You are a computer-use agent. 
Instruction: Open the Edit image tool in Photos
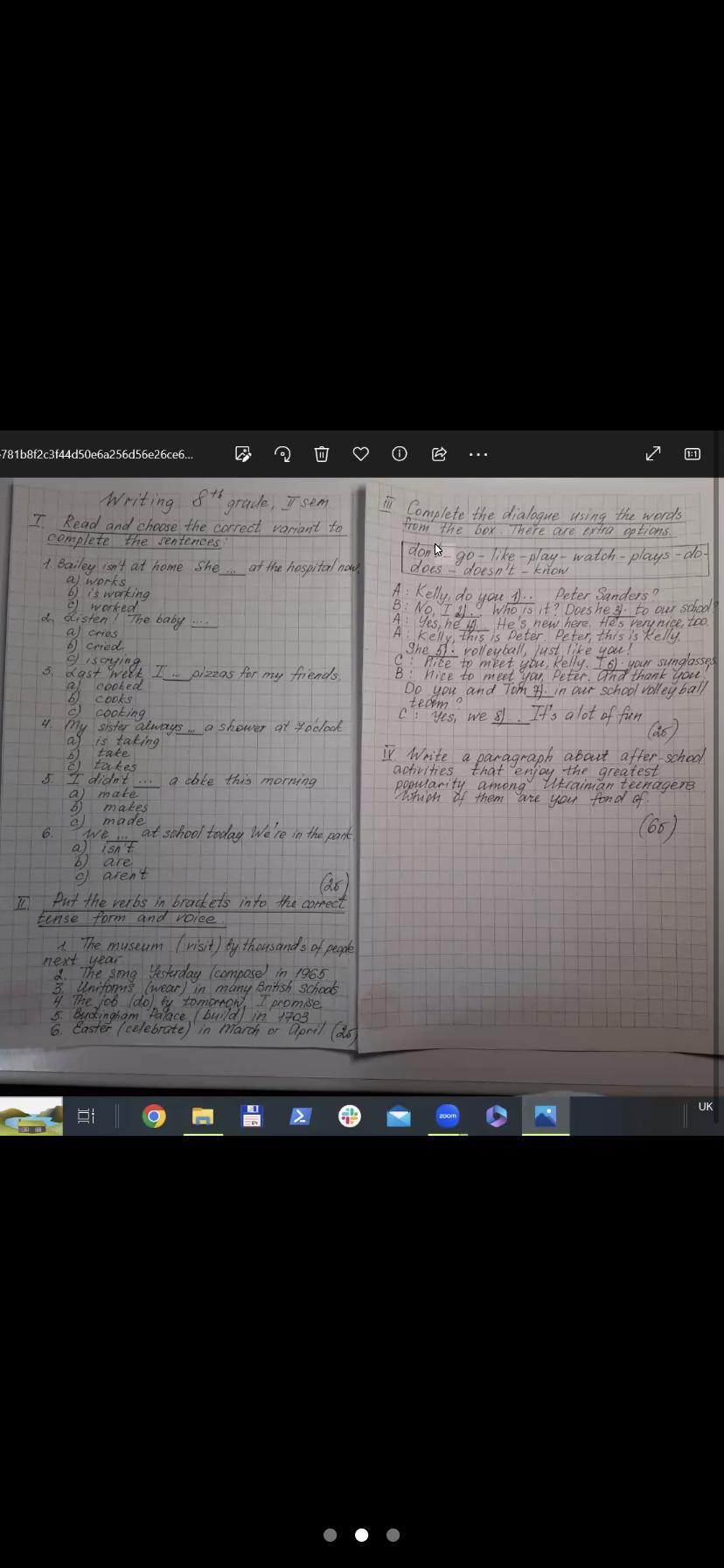click(x=243, y=454)
